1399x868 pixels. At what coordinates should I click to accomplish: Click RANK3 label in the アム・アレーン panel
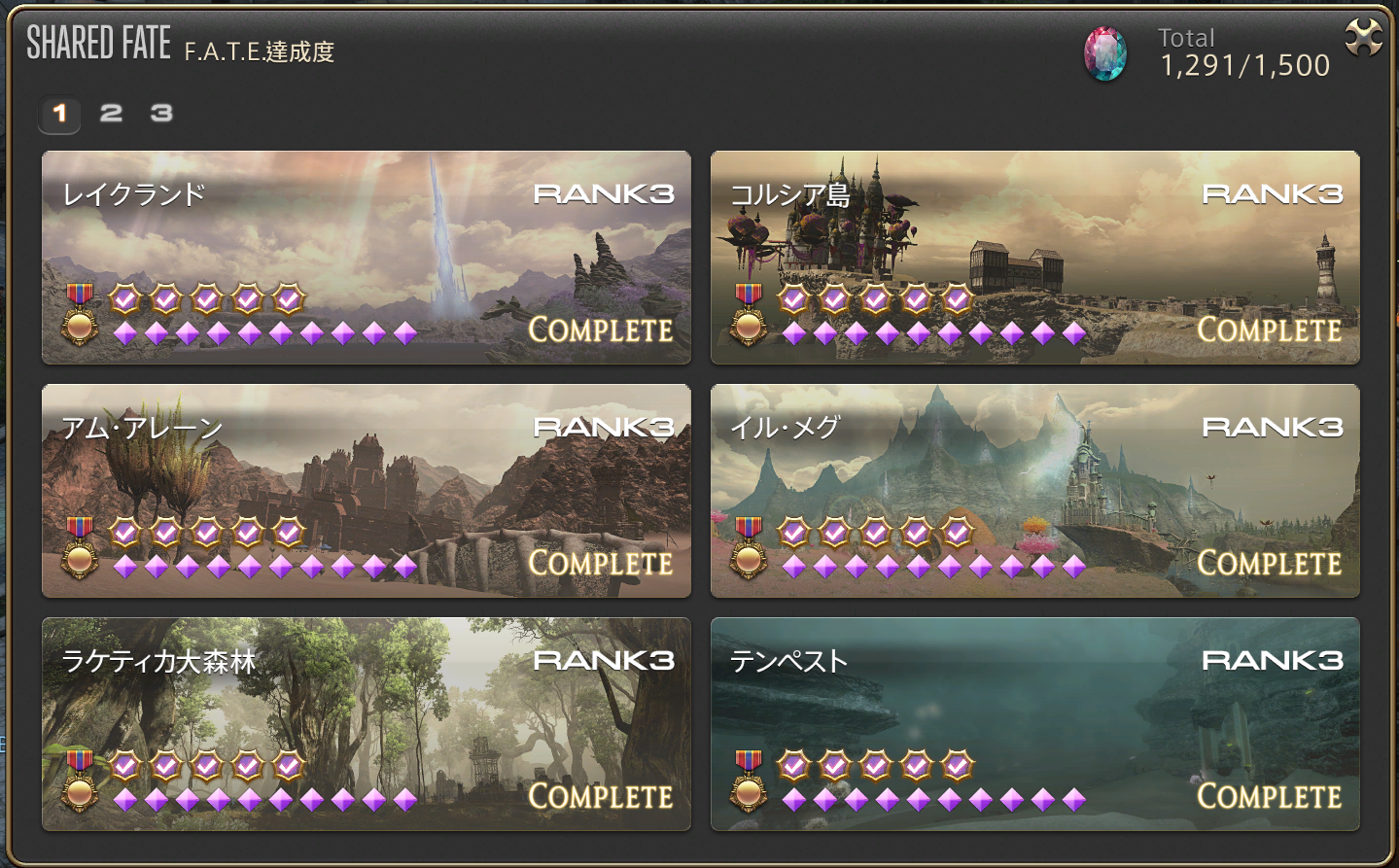pos(604,427)
